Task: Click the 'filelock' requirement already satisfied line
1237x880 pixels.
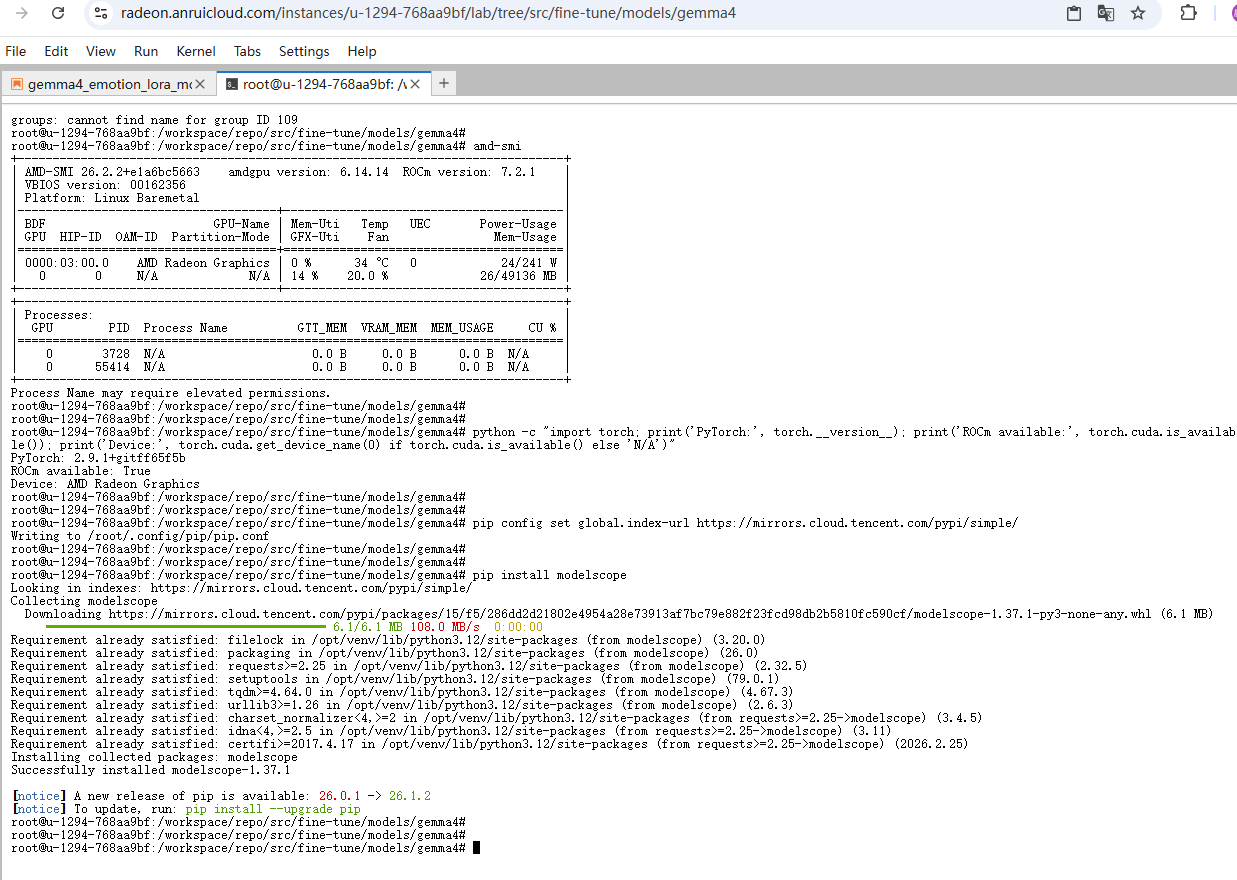Action: tap(388, 640)
